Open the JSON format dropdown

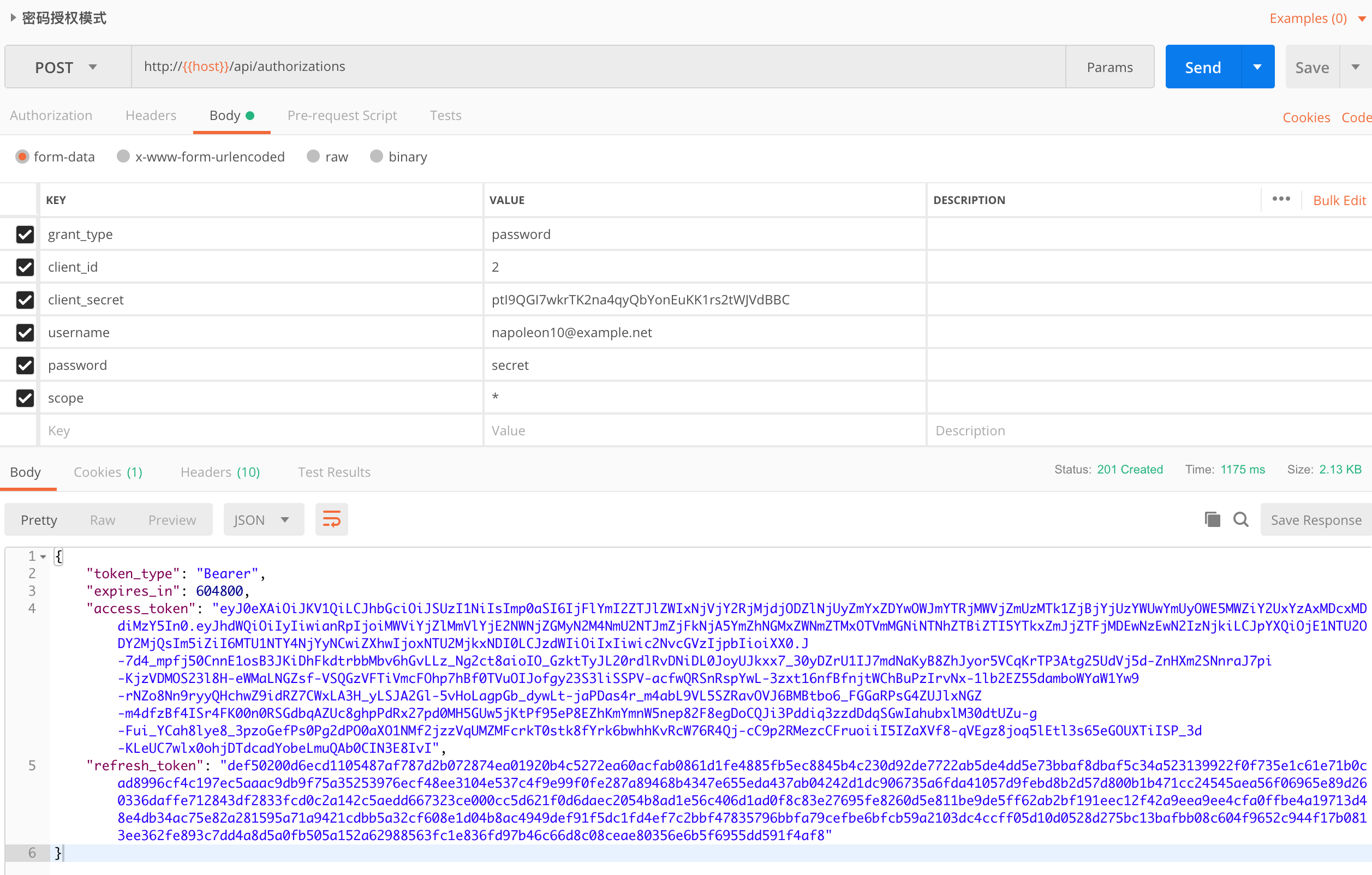263,519
